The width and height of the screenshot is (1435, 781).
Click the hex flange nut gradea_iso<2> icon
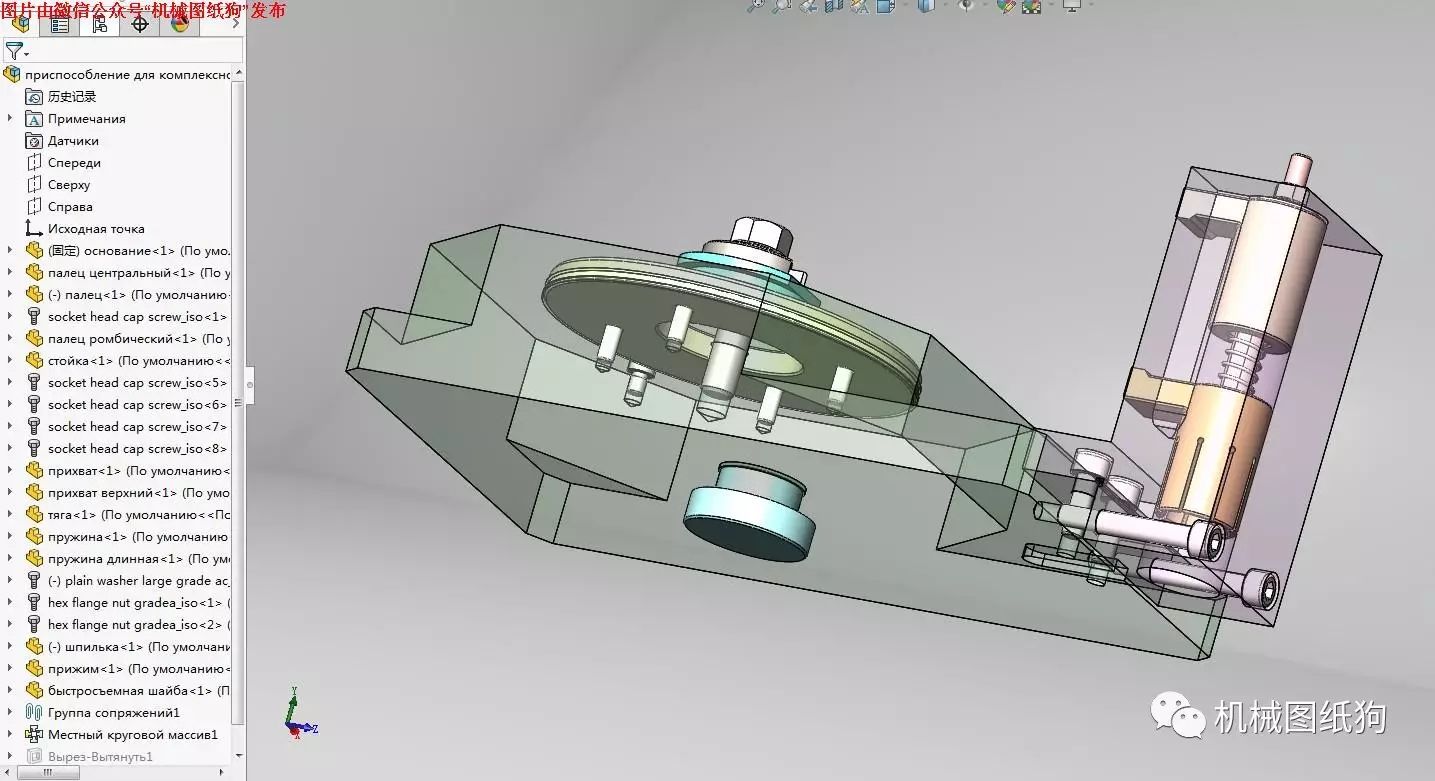tap(34, 625)
